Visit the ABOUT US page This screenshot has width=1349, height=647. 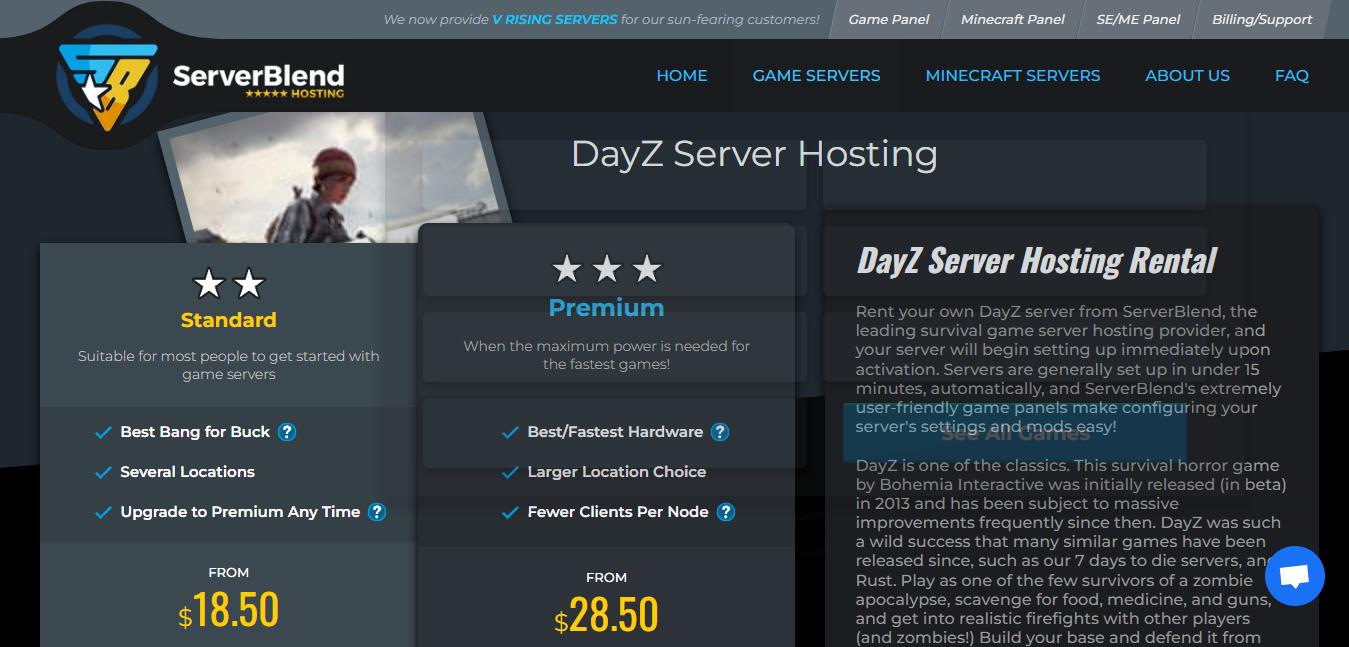pyautogui.click(x=1188, y=75)
